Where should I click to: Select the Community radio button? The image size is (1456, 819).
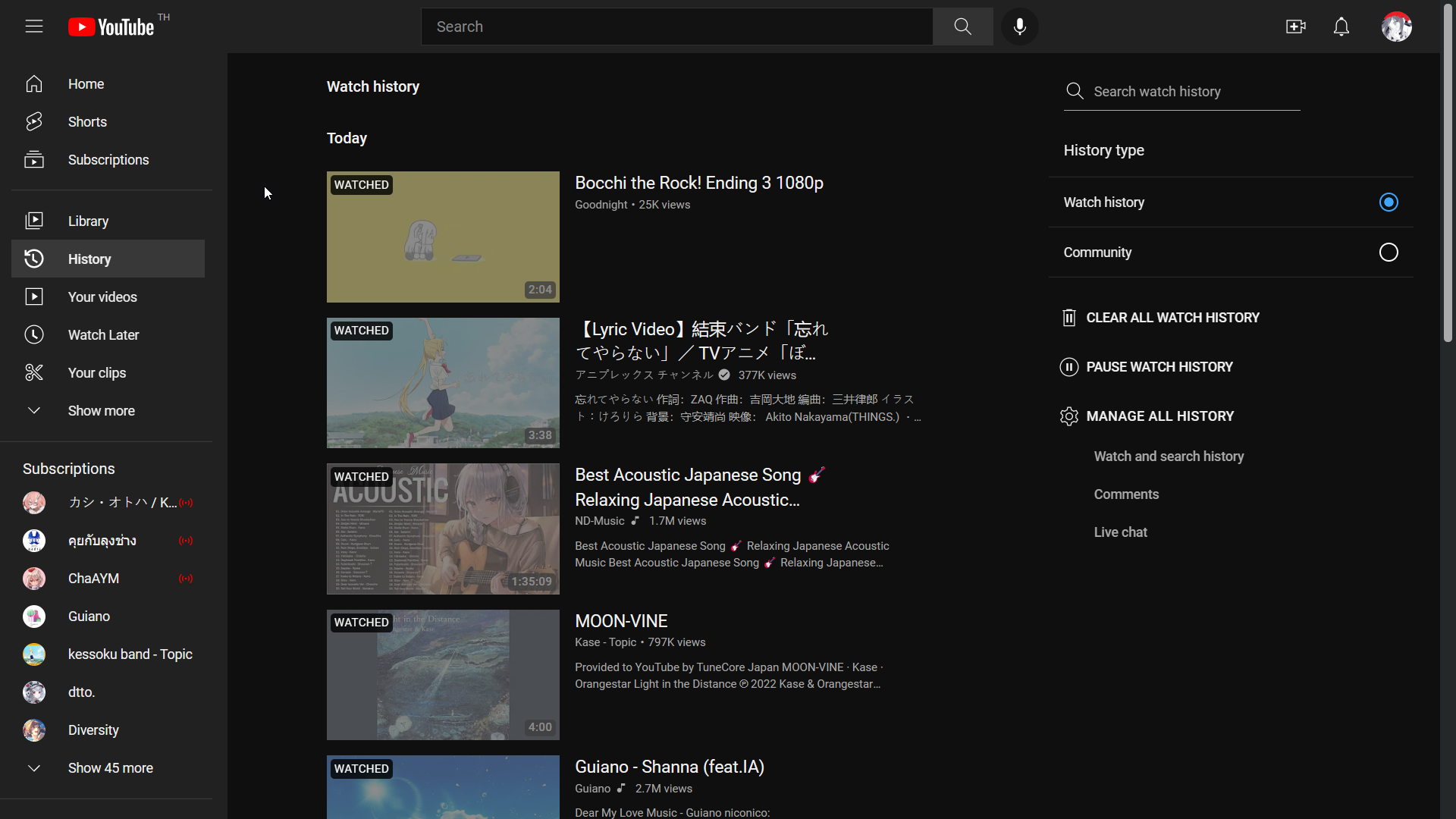pos(1388,253)
